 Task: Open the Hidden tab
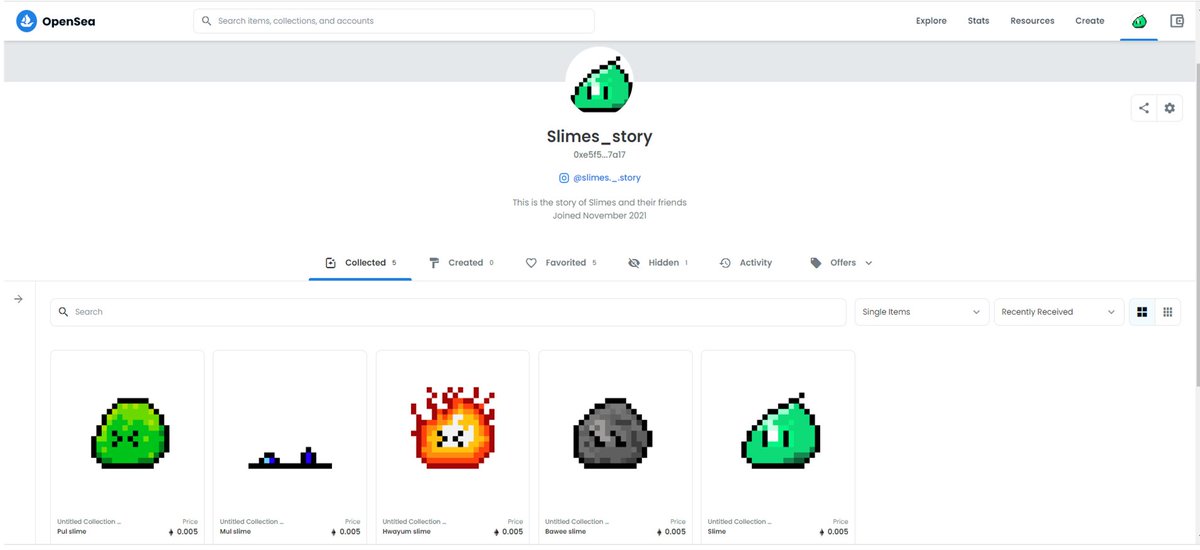[x=657, y=263]
